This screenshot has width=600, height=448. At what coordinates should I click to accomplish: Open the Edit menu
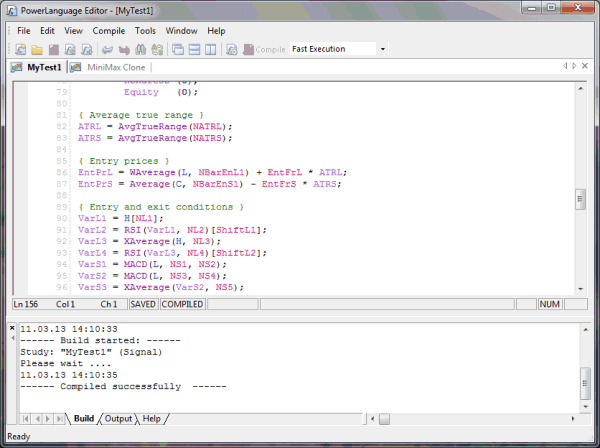(x=47, y=31)
